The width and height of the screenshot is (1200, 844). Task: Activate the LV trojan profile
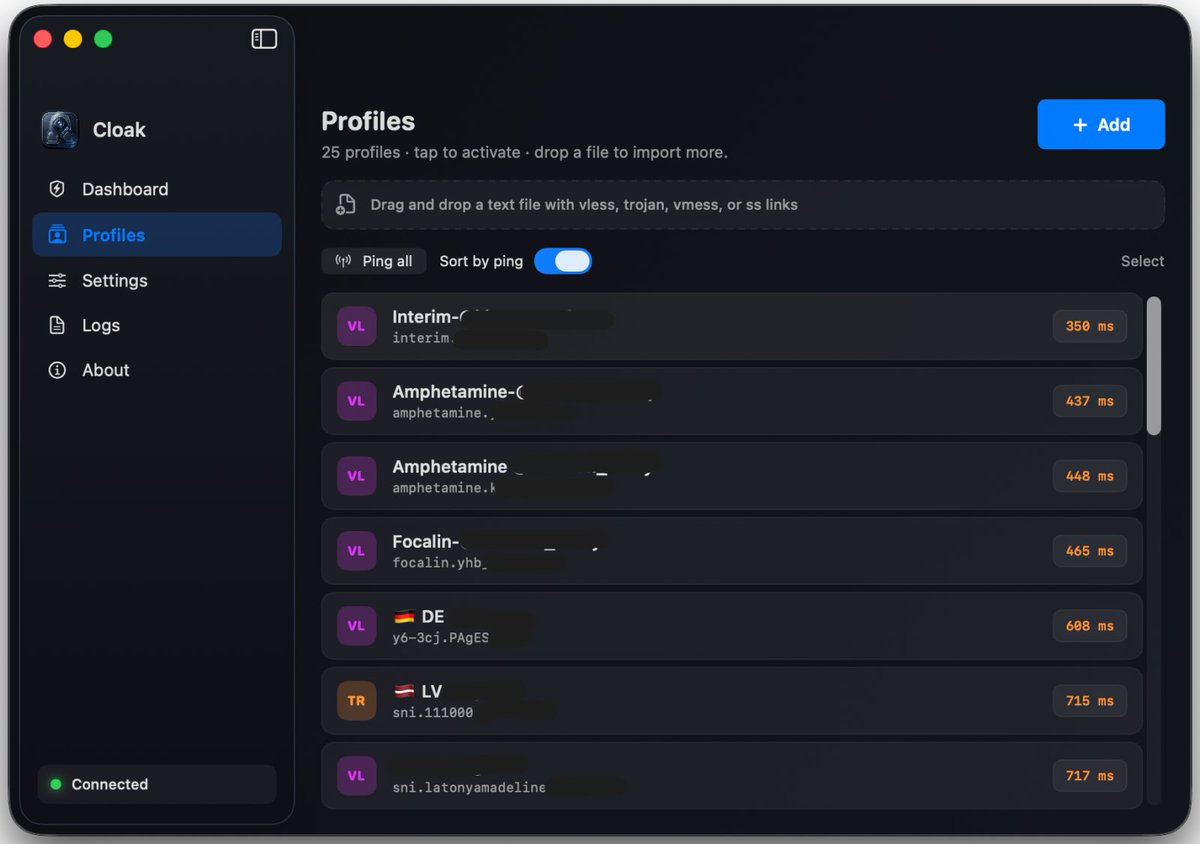732,701
